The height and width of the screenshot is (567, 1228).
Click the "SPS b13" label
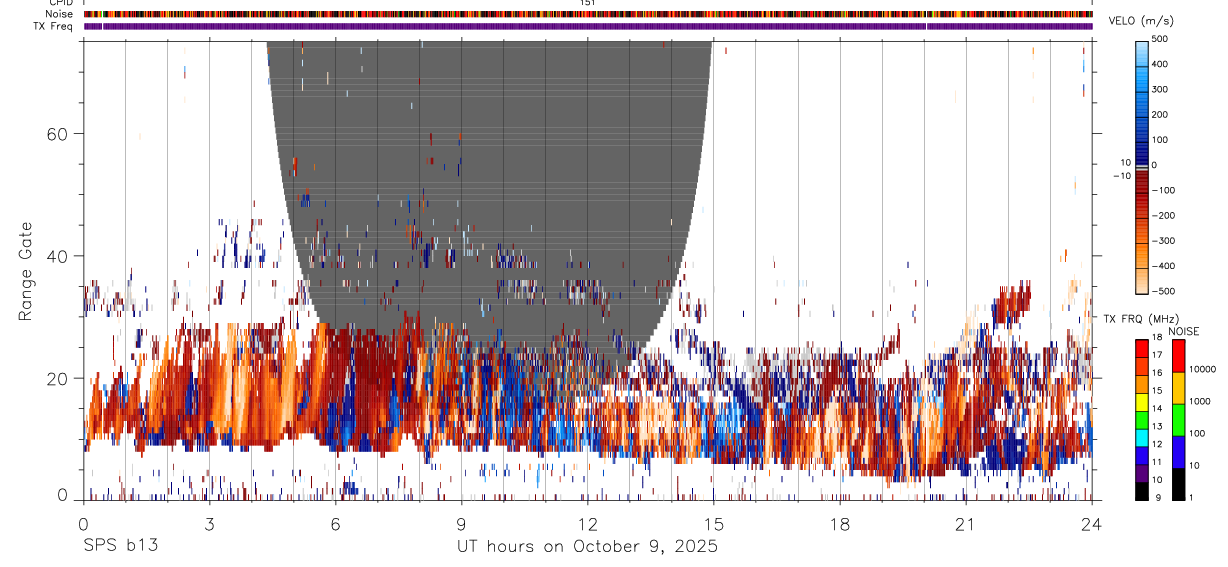point(120,546)
